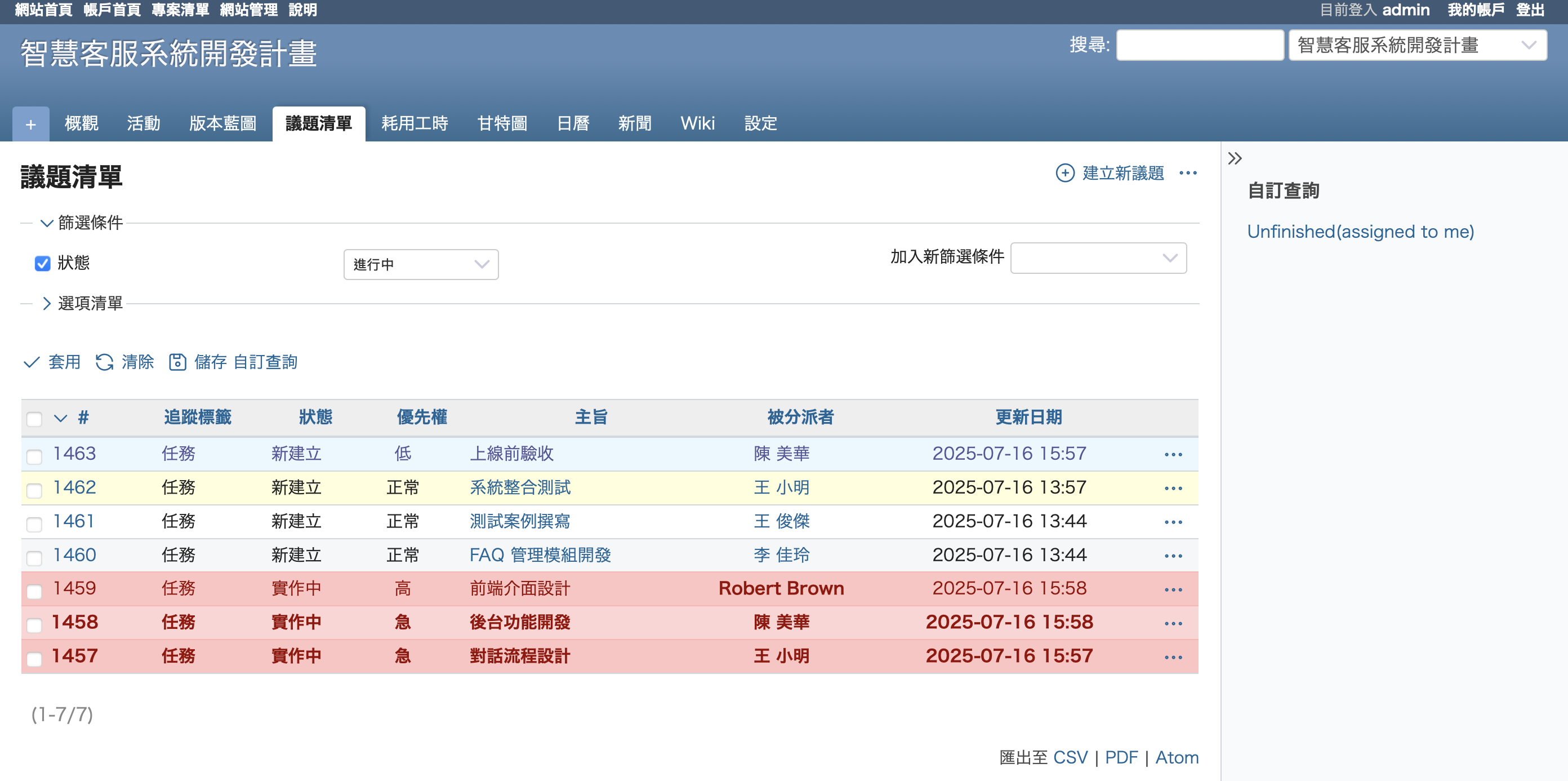The image size is (1568, 781).
Task: Toggle the select-all checkbox in table header
Action: click(35, 419)
